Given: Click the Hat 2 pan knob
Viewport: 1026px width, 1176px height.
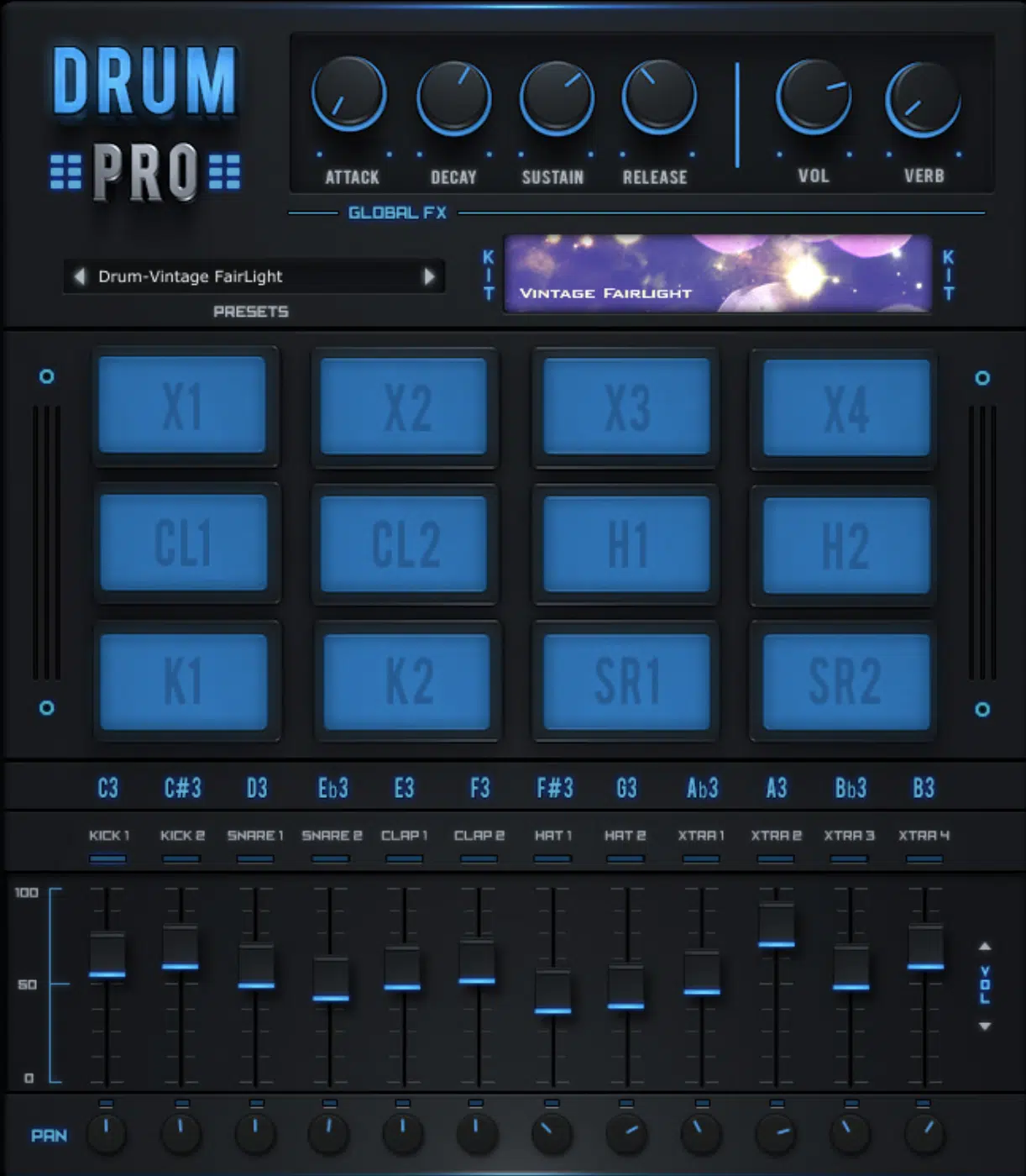Looking at the screenshot, I should pyautogui.click(x=626, y=1133).
